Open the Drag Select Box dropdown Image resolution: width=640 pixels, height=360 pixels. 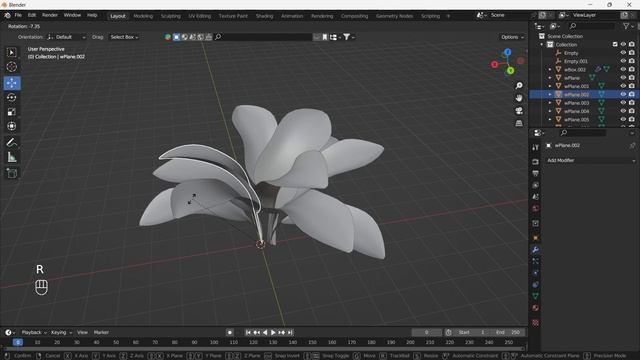pos(124,37)
